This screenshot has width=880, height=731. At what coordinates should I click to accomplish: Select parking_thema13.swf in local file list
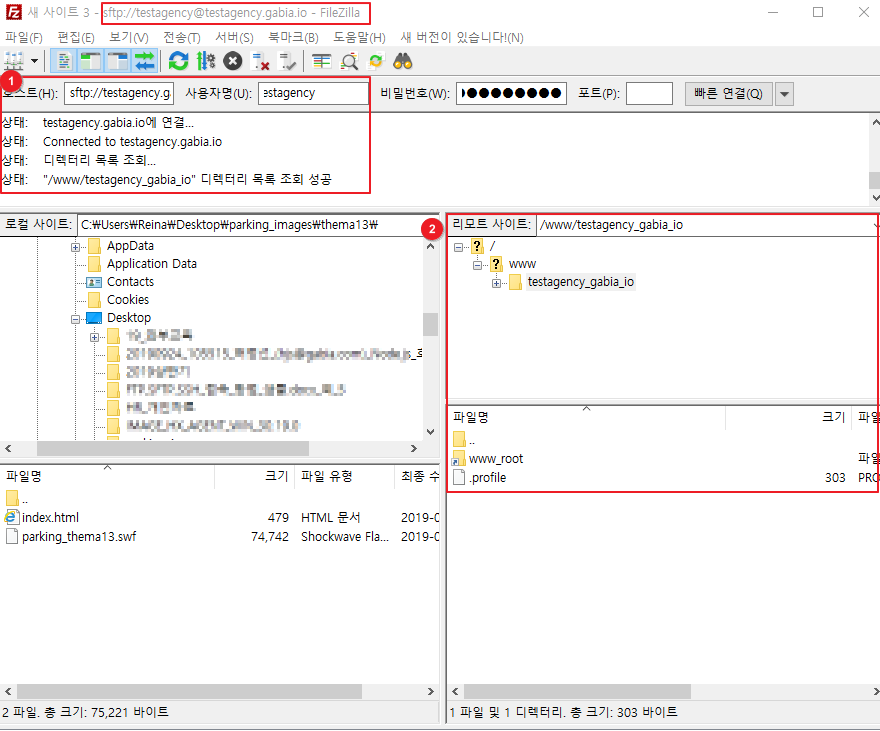(79, 536)
